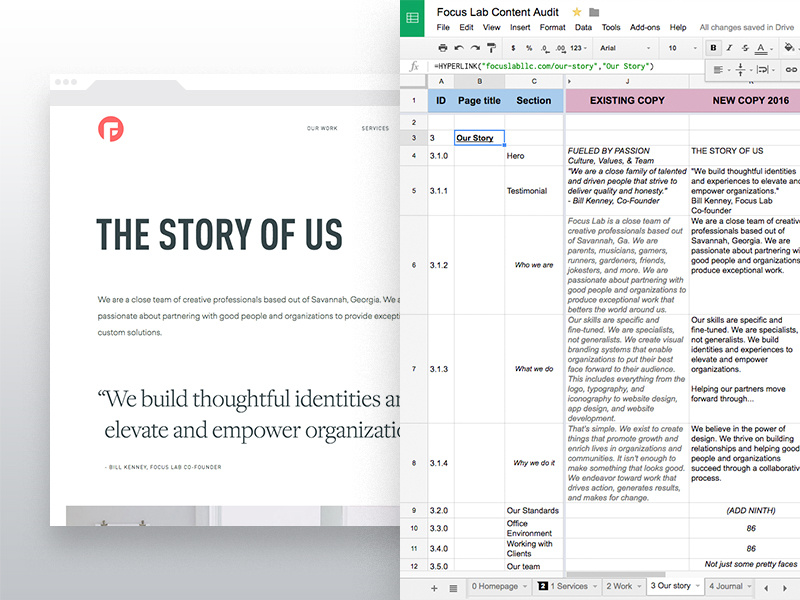Open the File menu
The height and width of the screenshot is (600, 800).
point(443,28)
